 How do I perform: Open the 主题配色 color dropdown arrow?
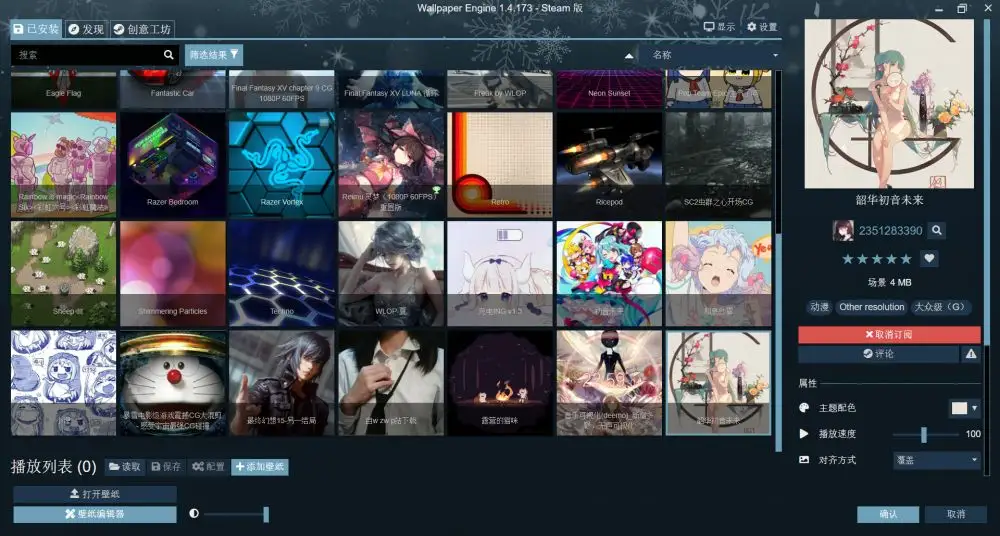[x=974, y=408]
